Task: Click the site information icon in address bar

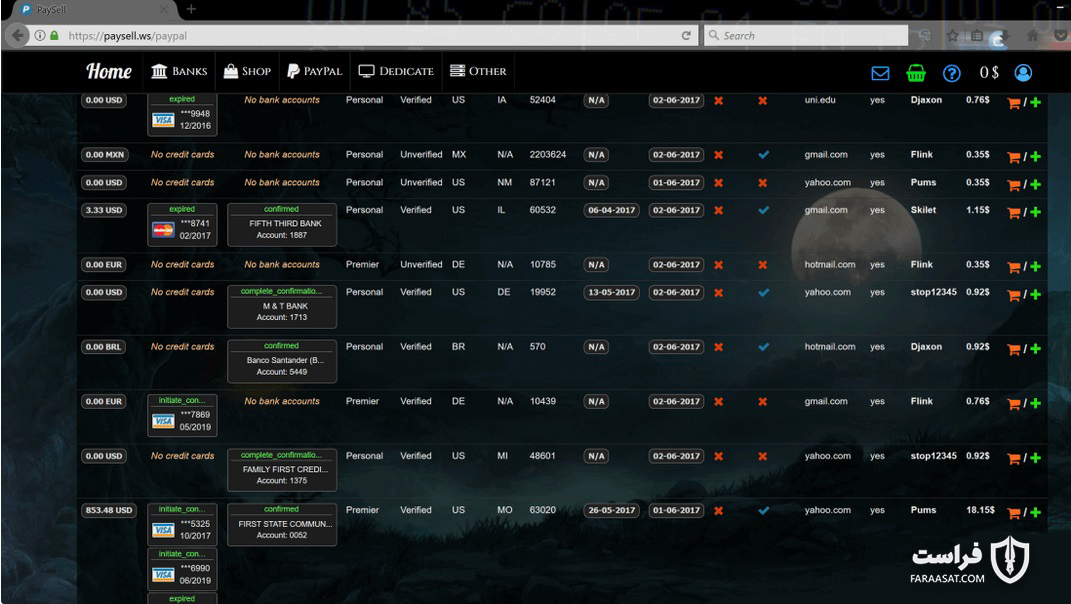Action: [40, 36]
